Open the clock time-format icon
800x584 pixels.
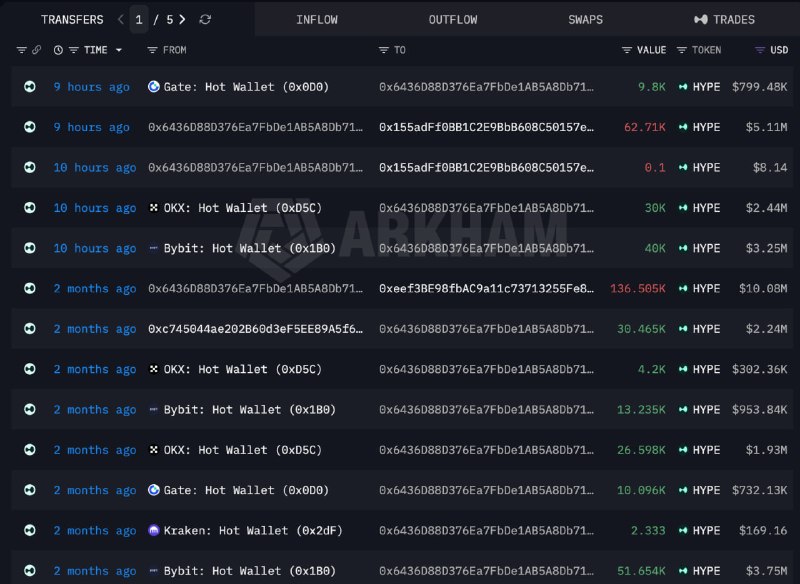point(58,50)
